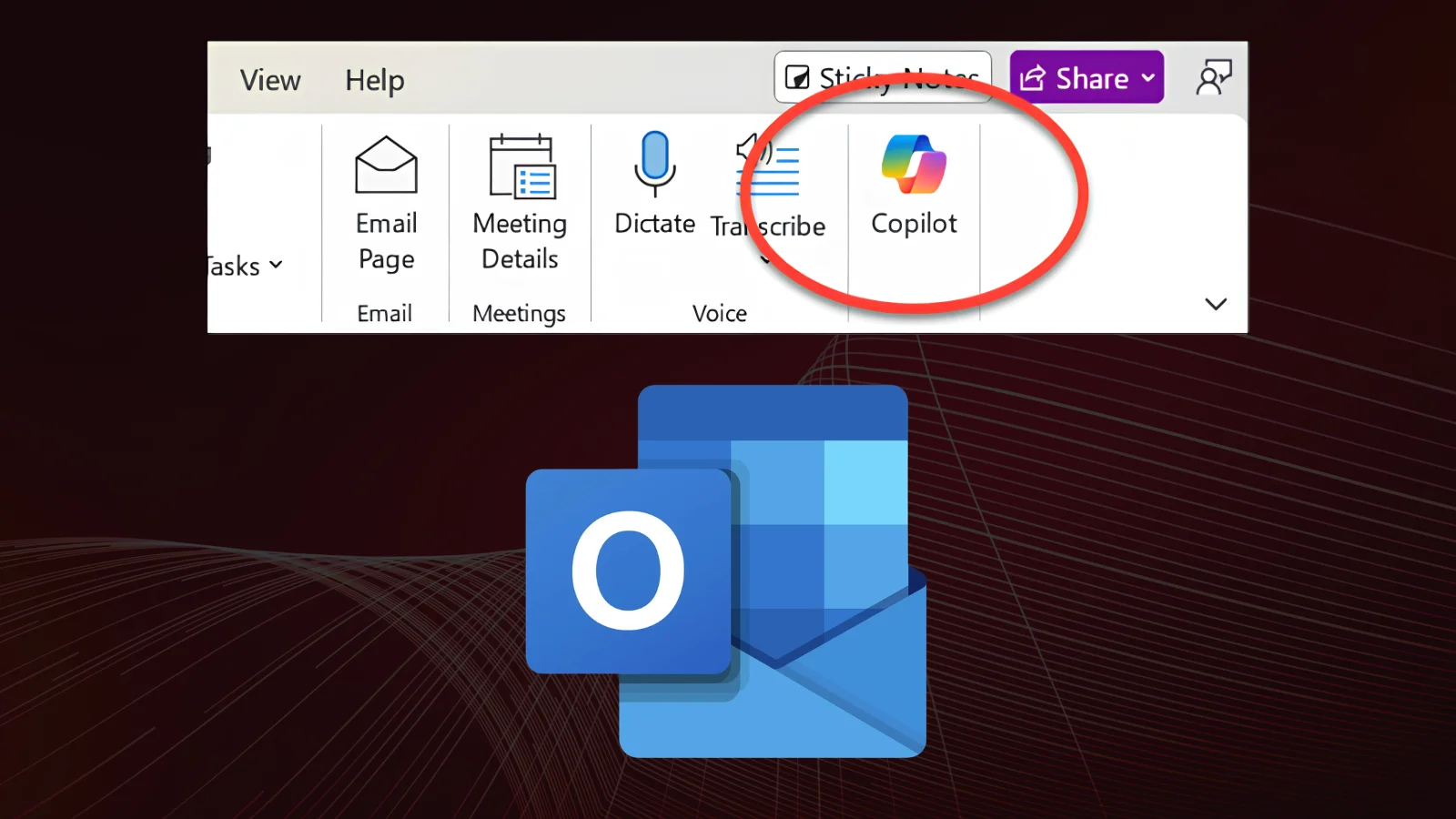Collapse the ribbon with the chevron
Screen dimensions: 1456x819
pyautogui.click(x=1216, y=304)
